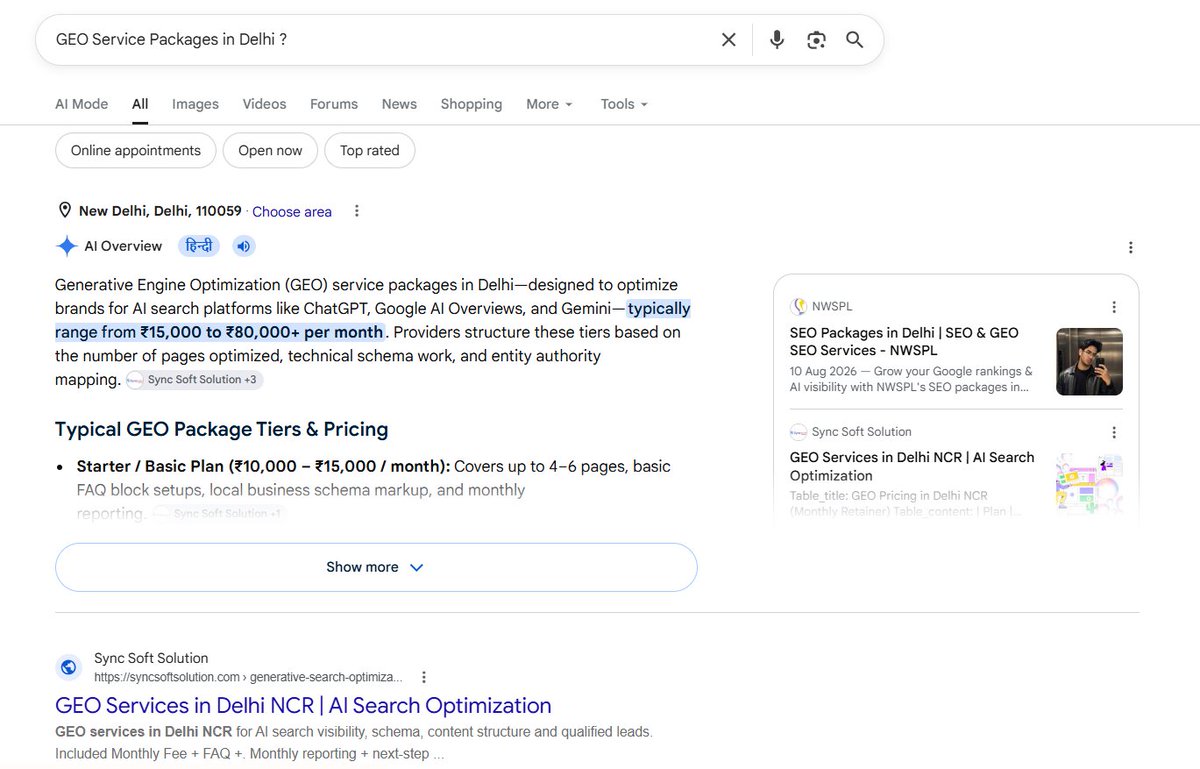Apply Top rated filter chip
Viewport: 1200px width, 769px height.
[x=370, y=151]
